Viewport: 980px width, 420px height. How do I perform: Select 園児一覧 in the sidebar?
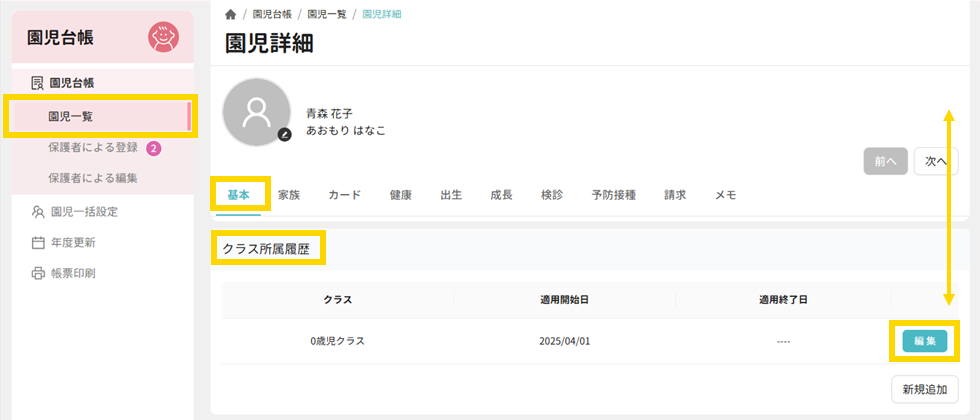(71, 116)
